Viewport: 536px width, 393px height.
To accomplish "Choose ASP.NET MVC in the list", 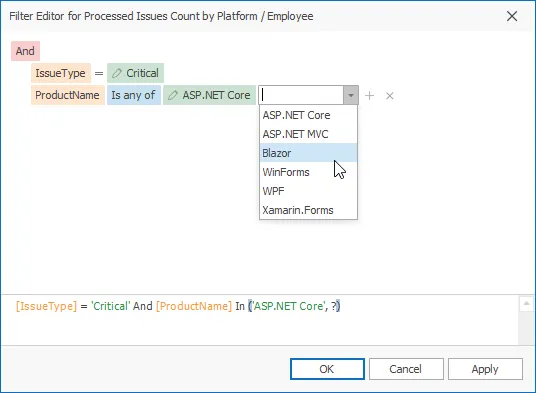I will coord(308,134).
